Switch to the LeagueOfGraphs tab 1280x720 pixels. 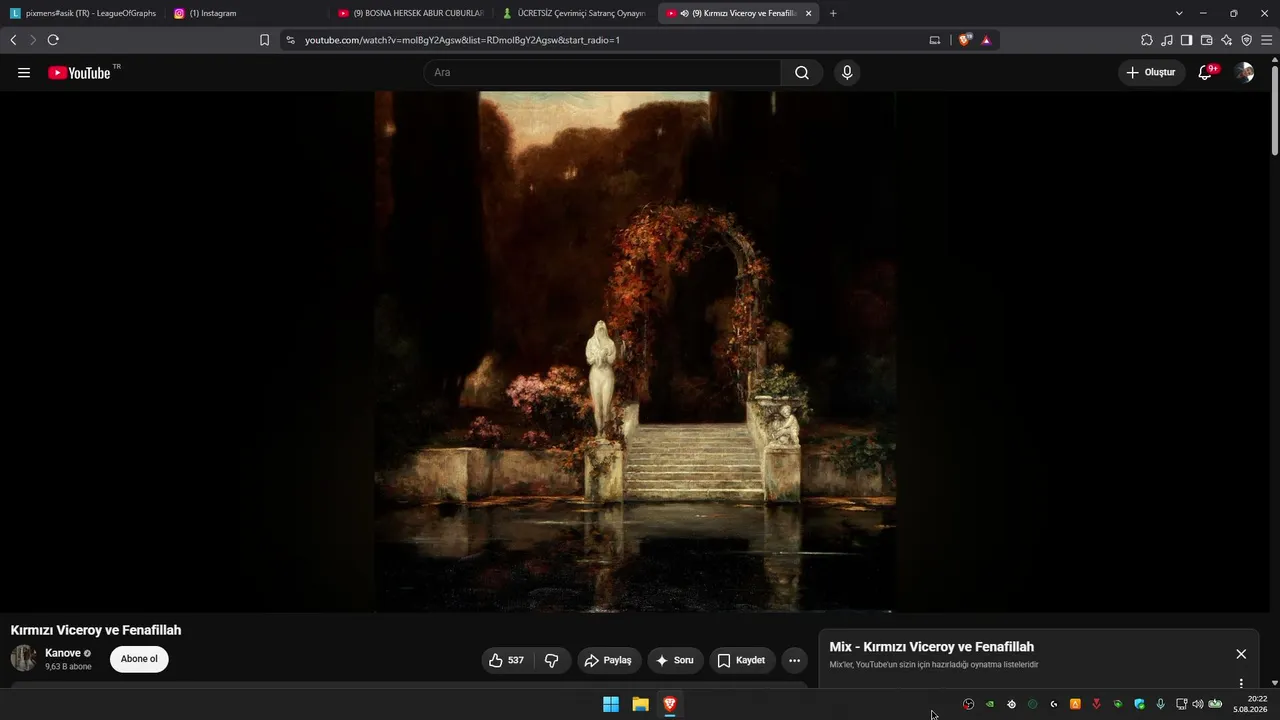(84, 13)
